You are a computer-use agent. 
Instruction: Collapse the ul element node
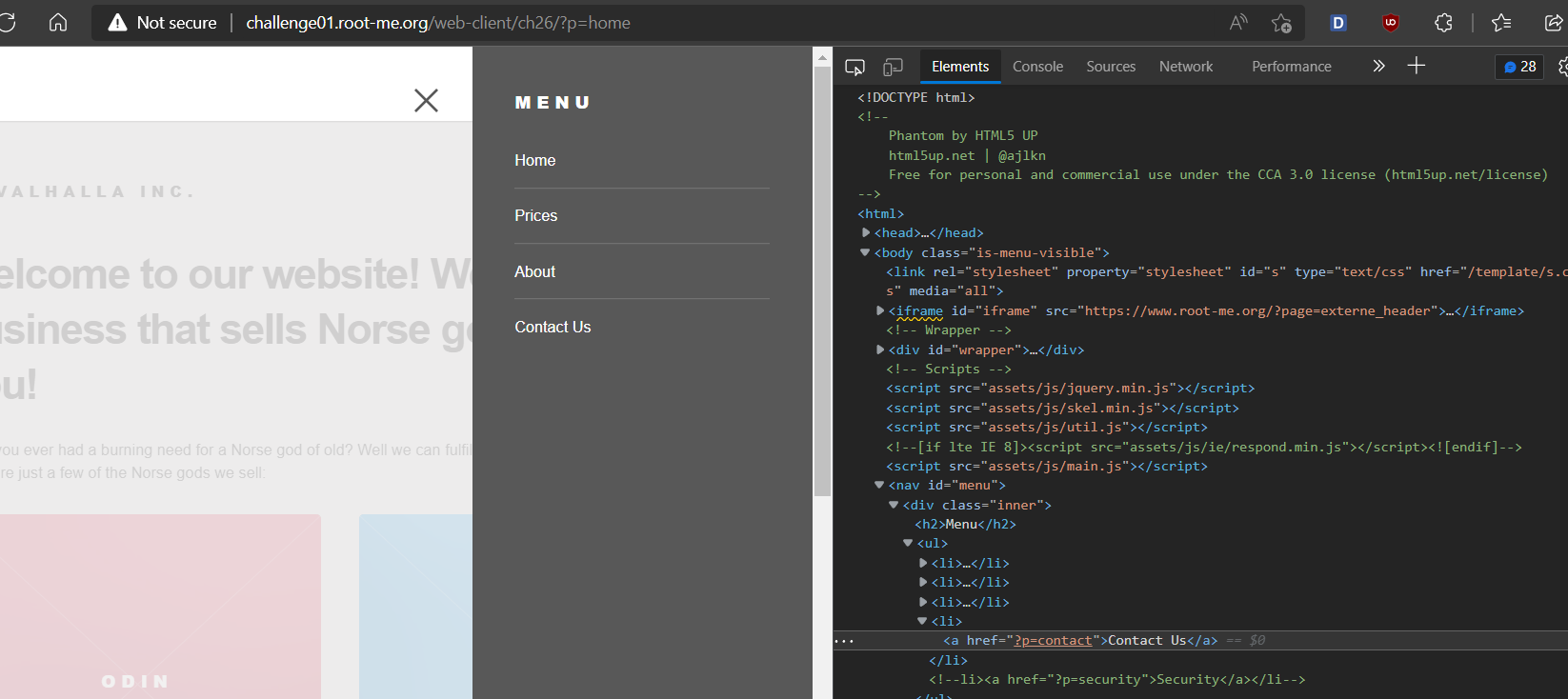[x=908, y=543]
